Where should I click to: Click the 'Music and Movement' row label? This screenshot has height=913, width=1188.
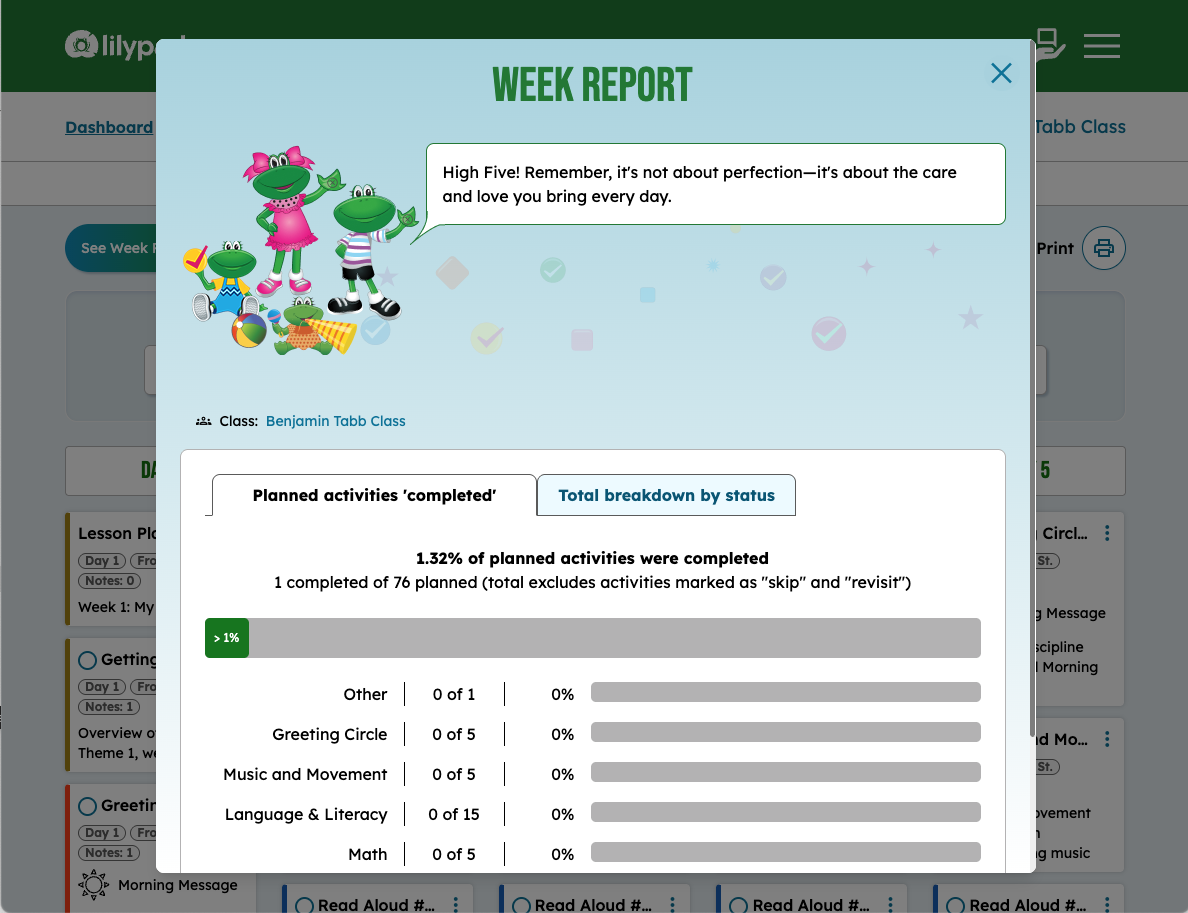coord(305,774)
